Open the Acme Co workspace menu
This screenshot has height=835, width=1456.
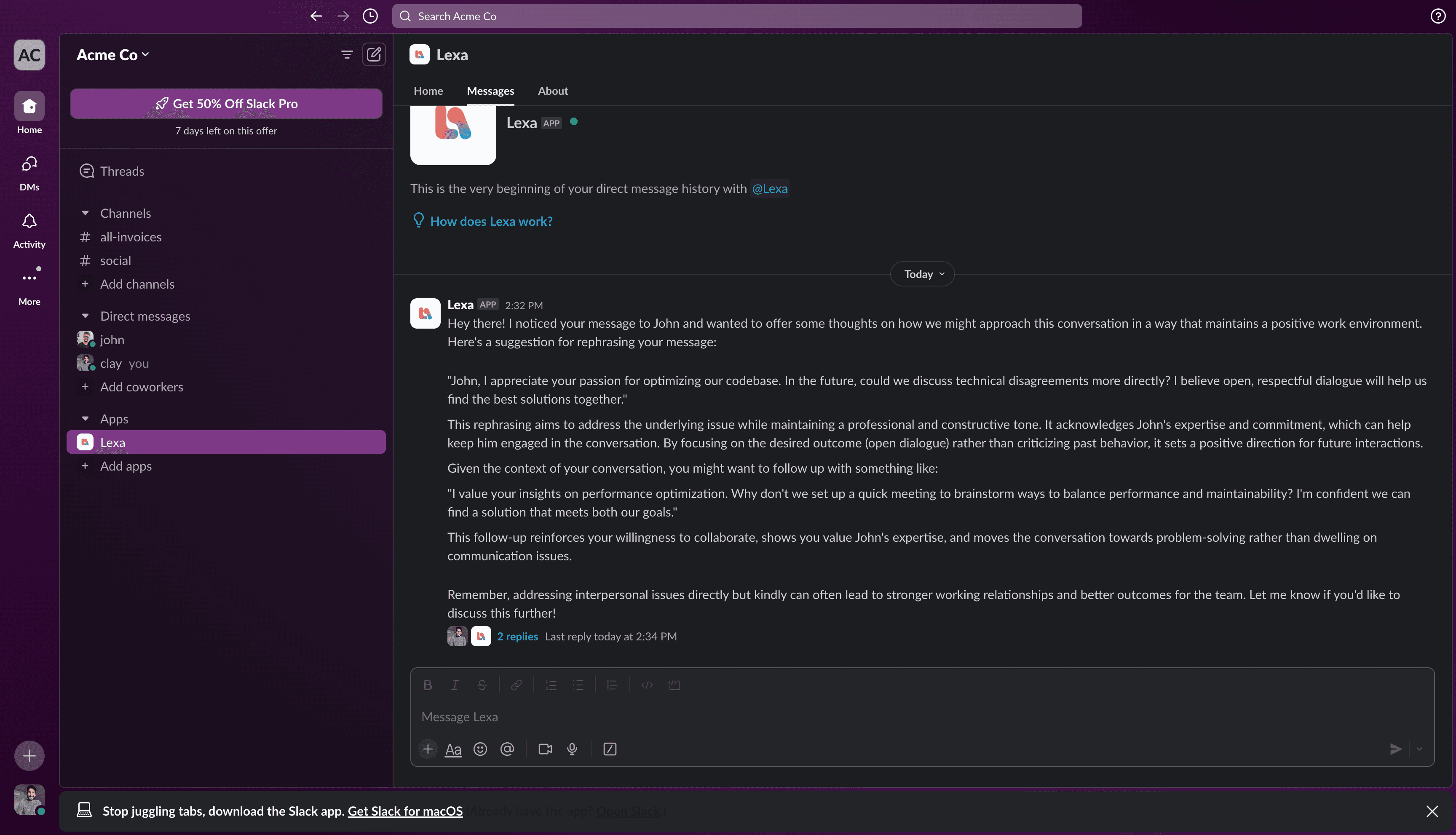point(113,54)
